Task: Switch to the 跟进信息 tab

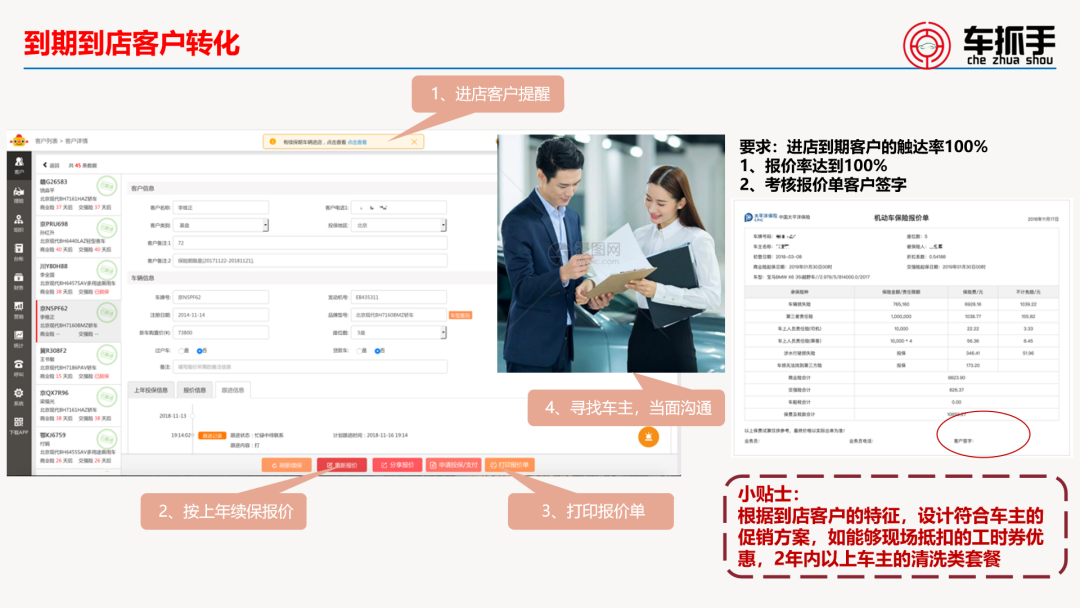Action: point(233,390)
